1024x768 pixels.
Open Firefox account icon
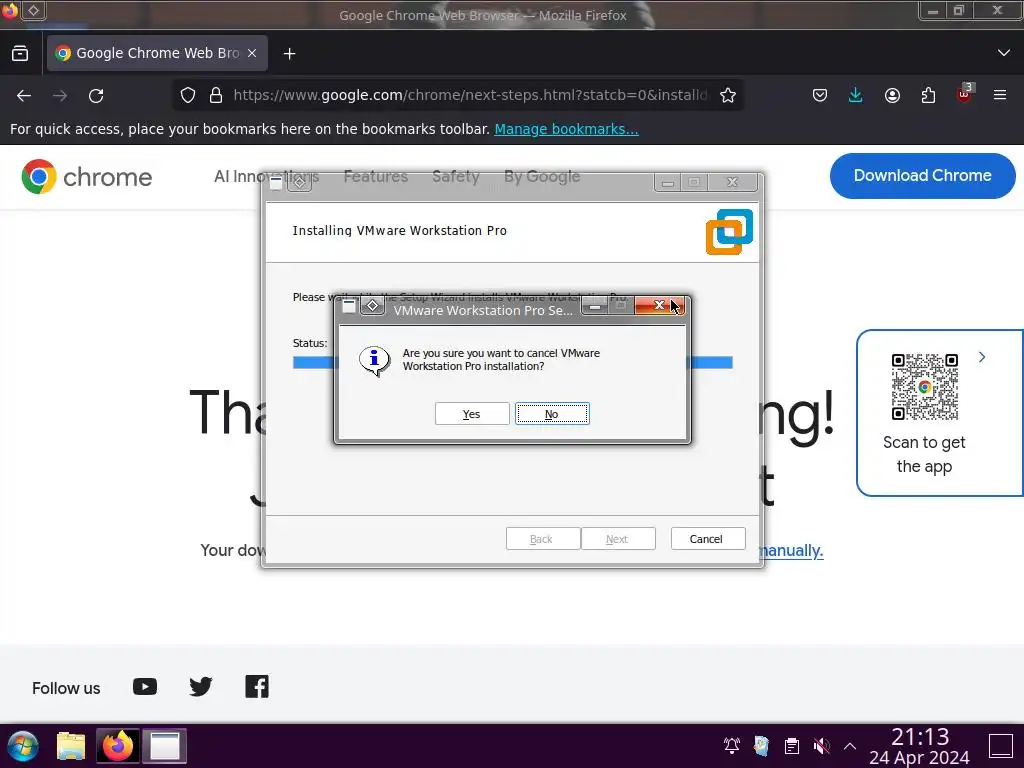(892, 95)
